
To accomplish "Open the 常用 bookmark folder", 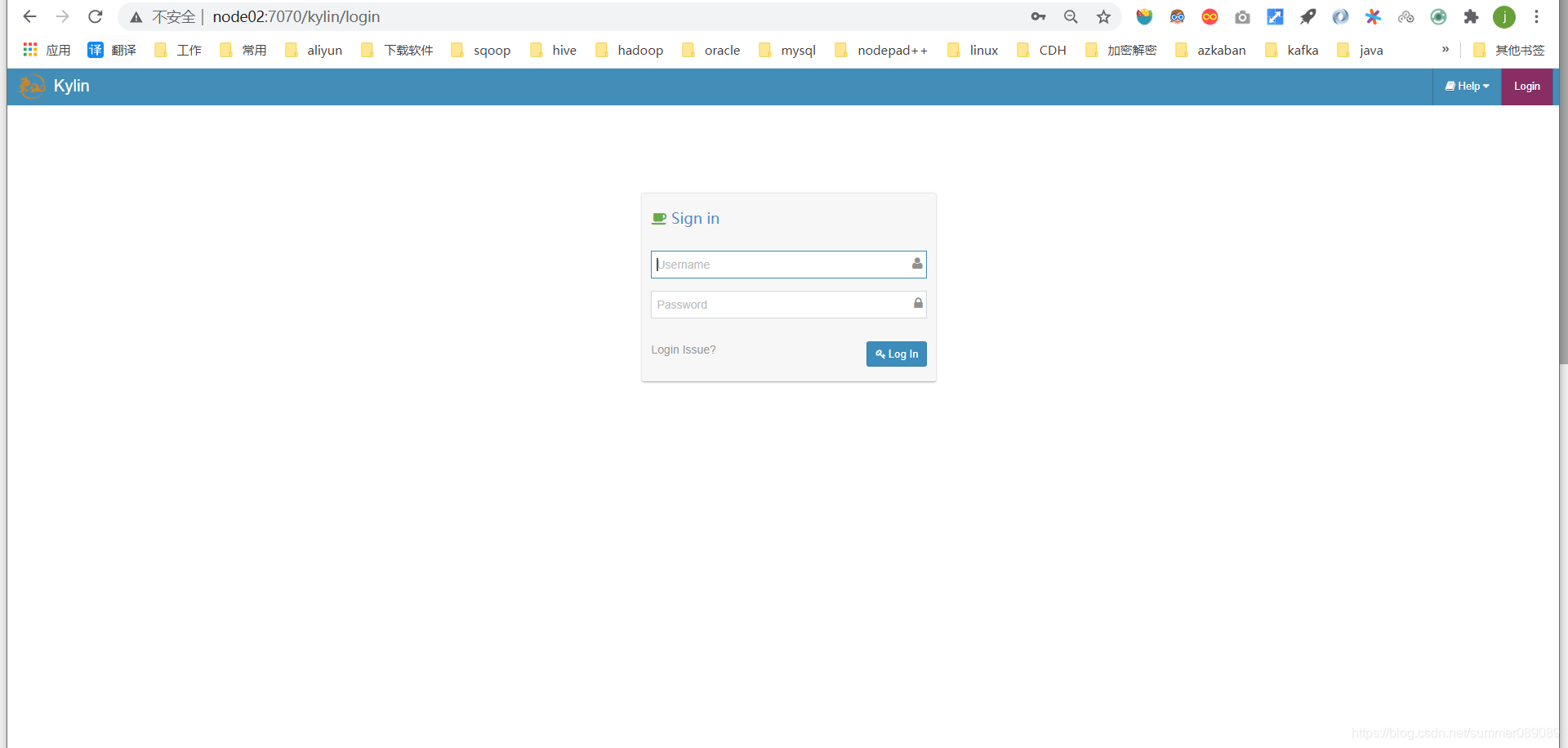I will (x=243, y=50).
